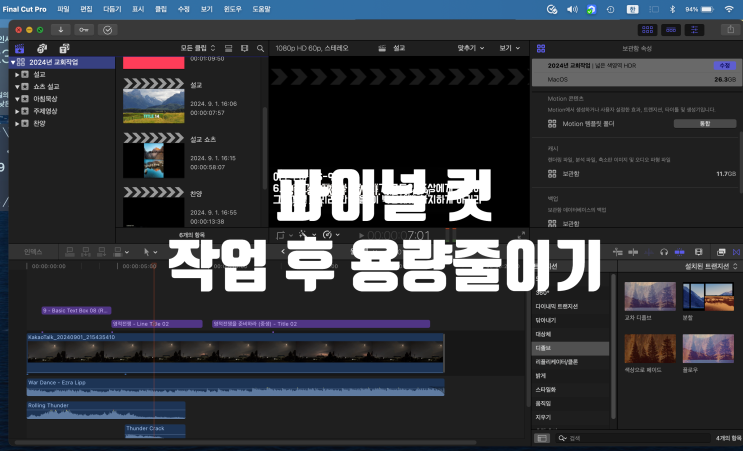Select the 색상으로 페이드 transition thumbnail
This screenshot has width=743, height=451.
650,349
